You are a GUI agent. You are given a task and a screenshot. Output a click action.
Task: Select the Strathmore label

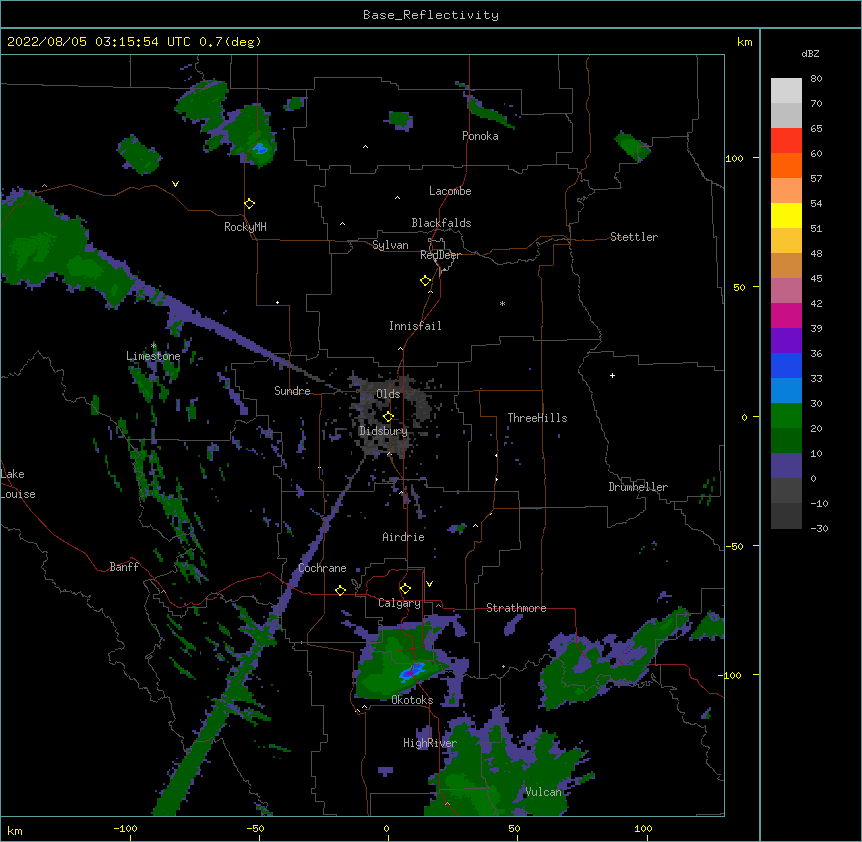[516, 608]
